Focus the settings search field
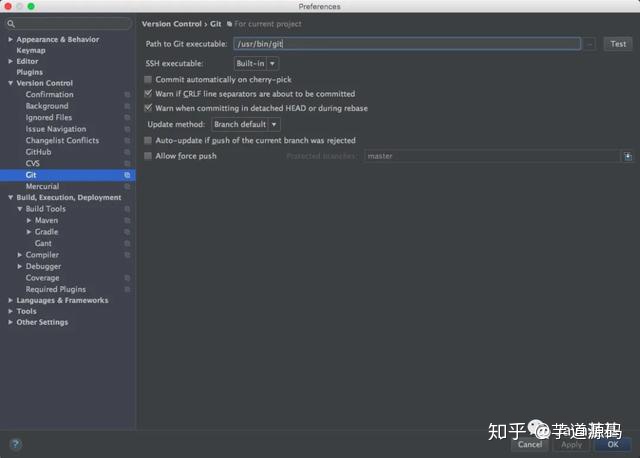 pos(69,24)
